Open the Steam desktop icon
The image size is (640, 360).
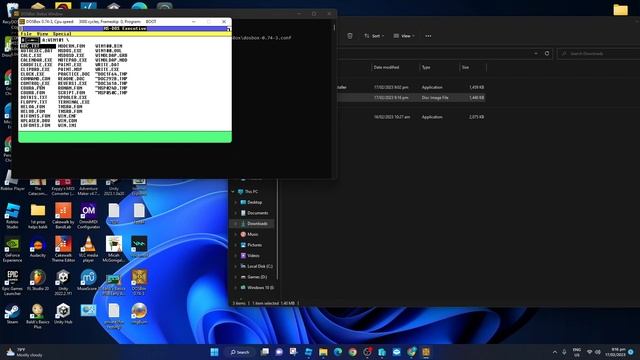pos(12,314)
